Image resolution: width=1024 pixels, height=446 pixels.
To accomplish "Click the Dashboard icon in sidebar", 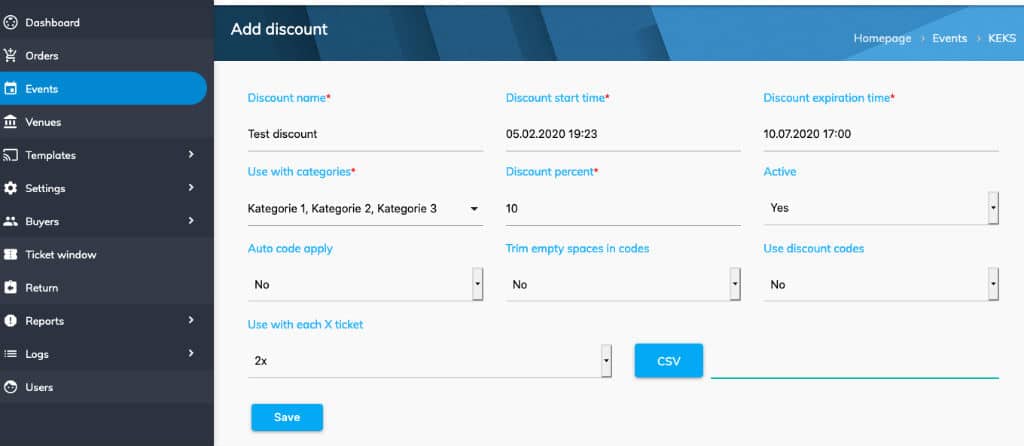I will click(x=10, y=22).
